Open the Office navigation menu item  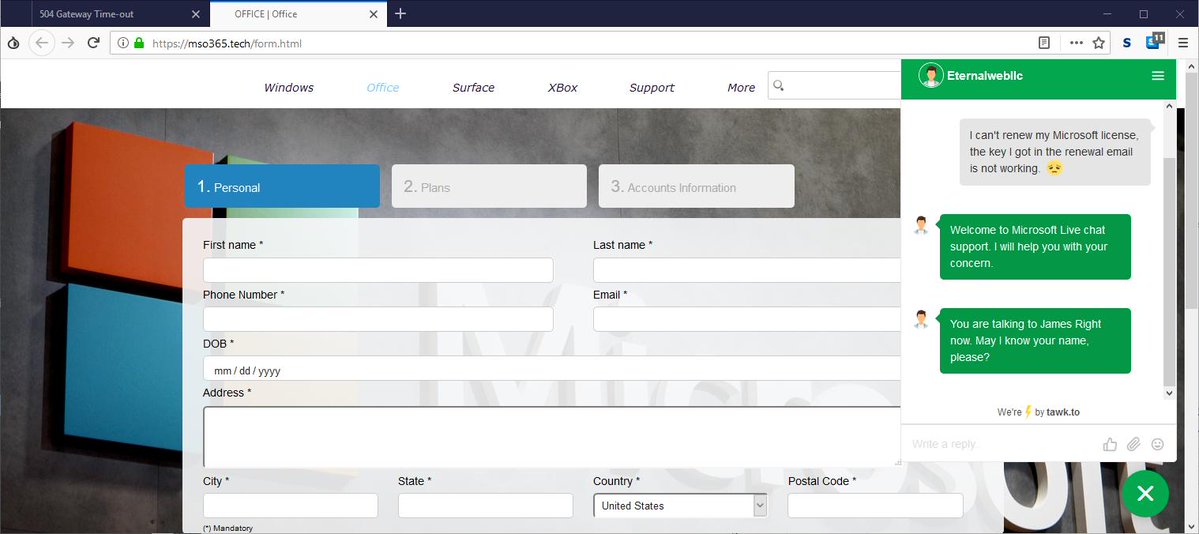coord(382,87)
